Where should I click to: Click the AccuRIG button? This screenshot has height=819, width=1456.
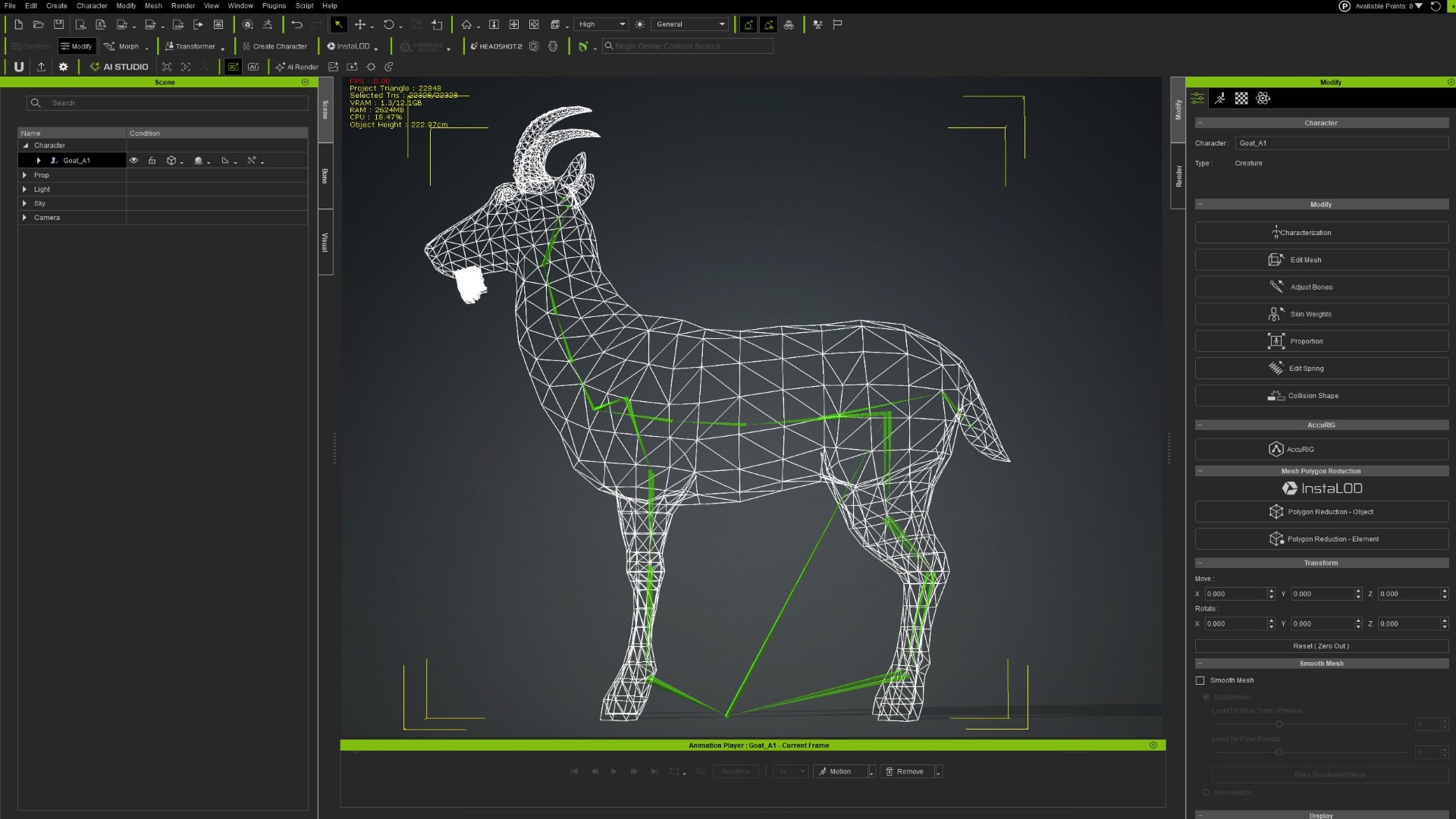click(1321, 449)
